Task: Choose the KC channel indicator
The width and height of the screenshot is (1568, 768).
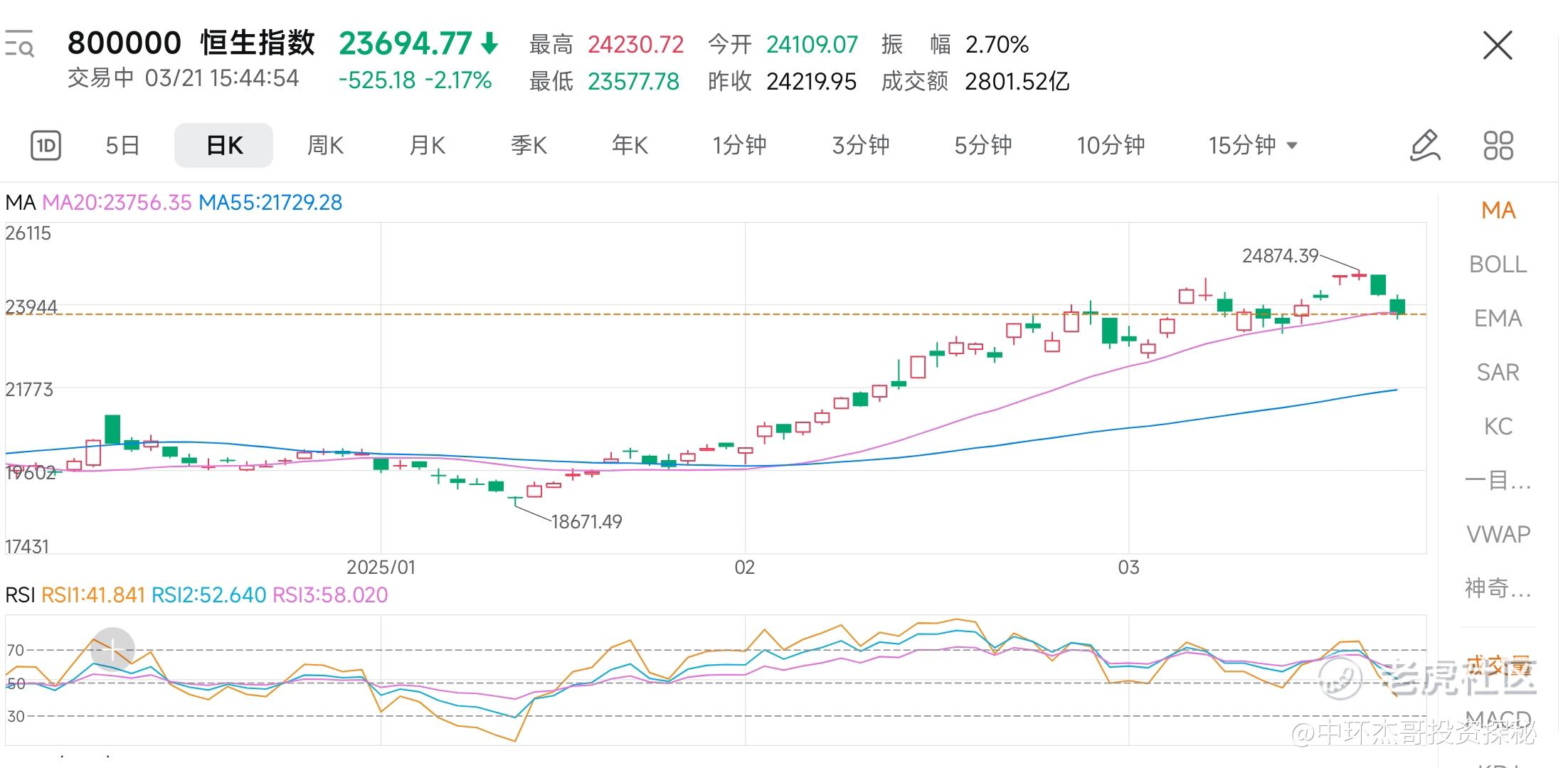Action: (x=1498, y=427)
